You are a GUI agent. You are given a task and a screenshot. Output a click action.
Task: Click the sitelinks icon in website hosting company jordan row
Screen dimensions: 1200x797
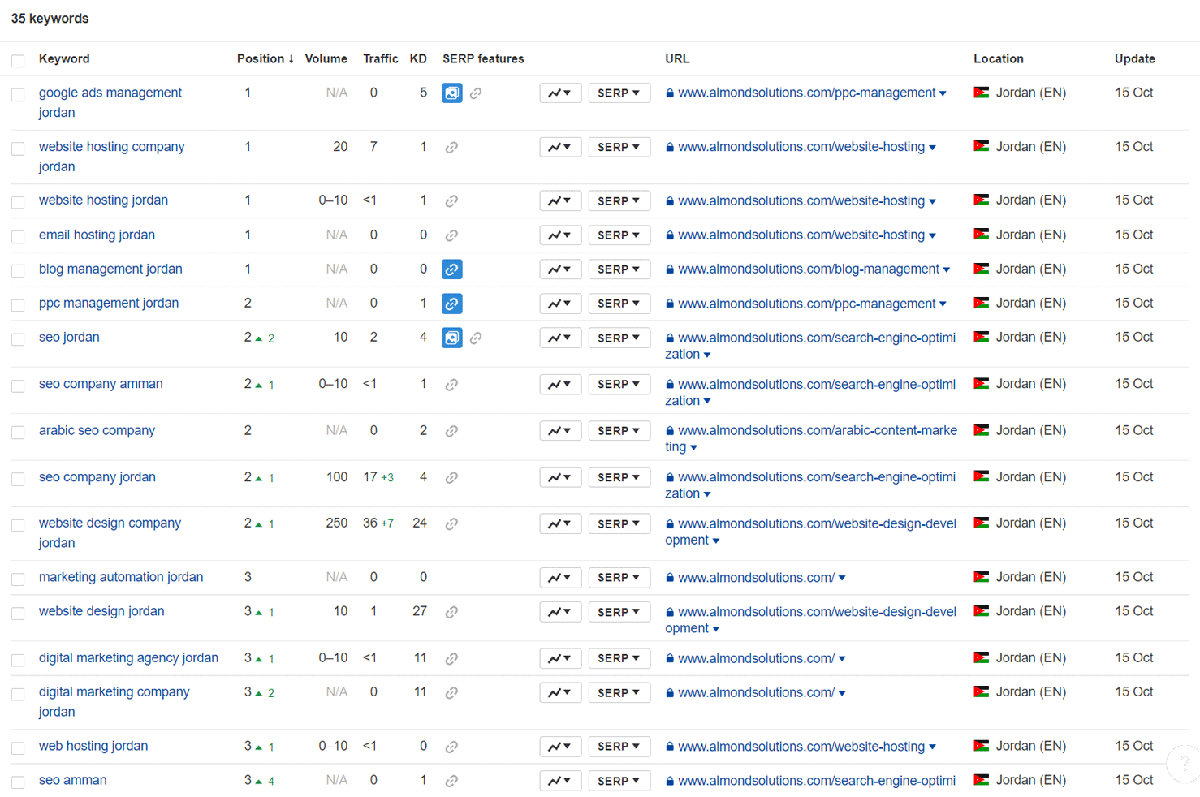point(452,147)
